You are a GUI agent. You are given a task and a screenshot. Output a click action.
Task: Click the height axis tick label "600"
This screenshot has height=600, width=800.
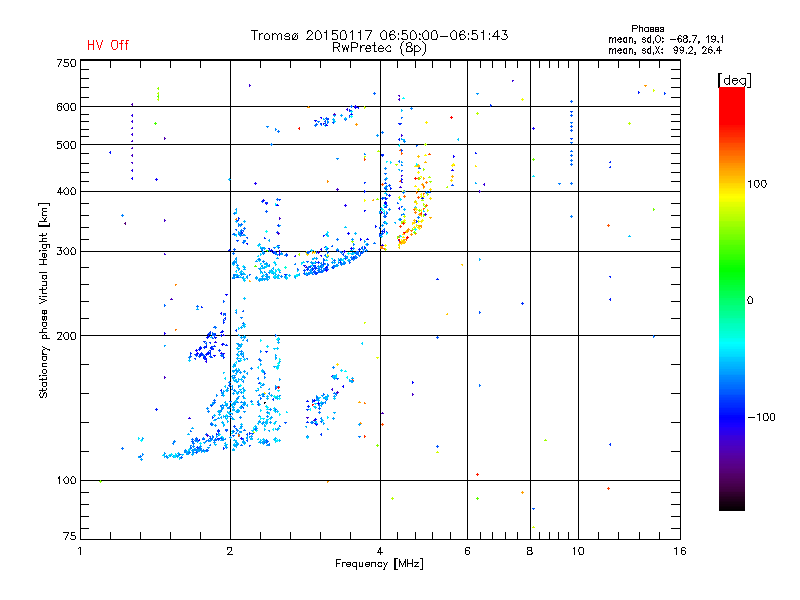[66, 107]
